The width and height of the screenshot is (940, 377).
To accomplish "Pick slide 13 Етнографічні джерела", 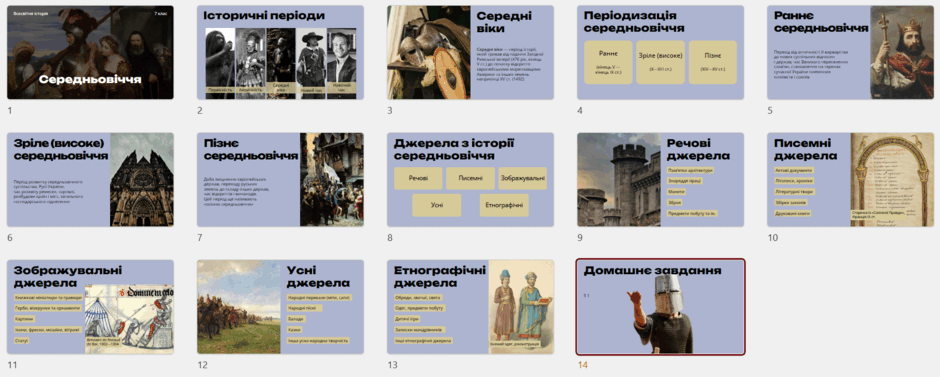I will click(470, 307).
